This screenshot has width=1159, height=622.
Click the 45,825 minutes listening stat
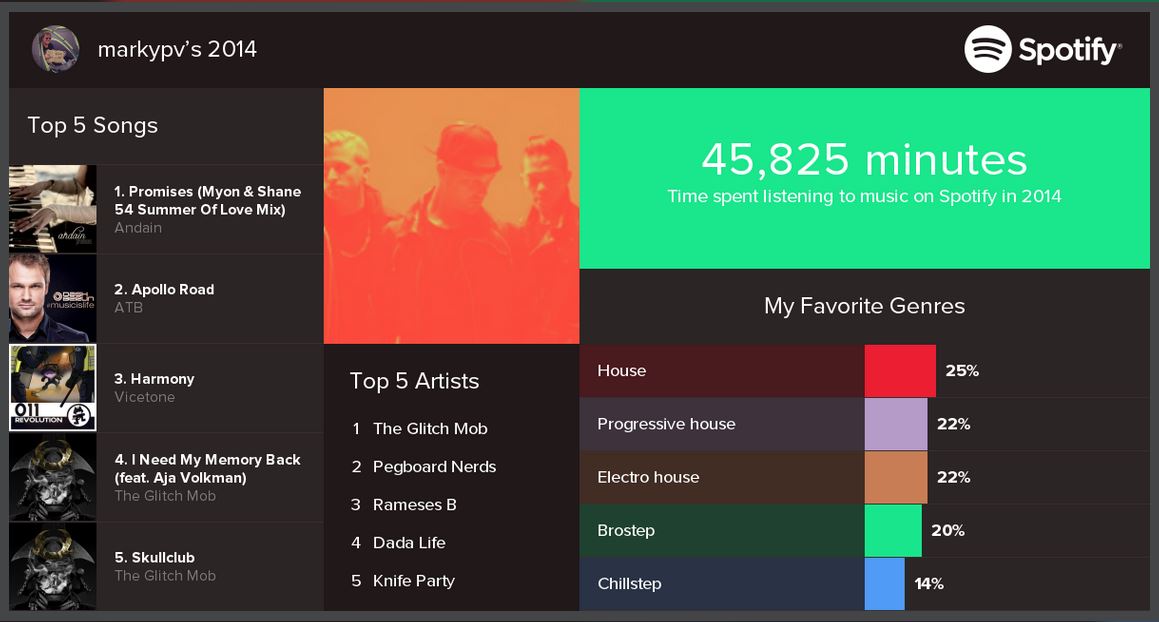pyautogui.click(x=864, y=161)
